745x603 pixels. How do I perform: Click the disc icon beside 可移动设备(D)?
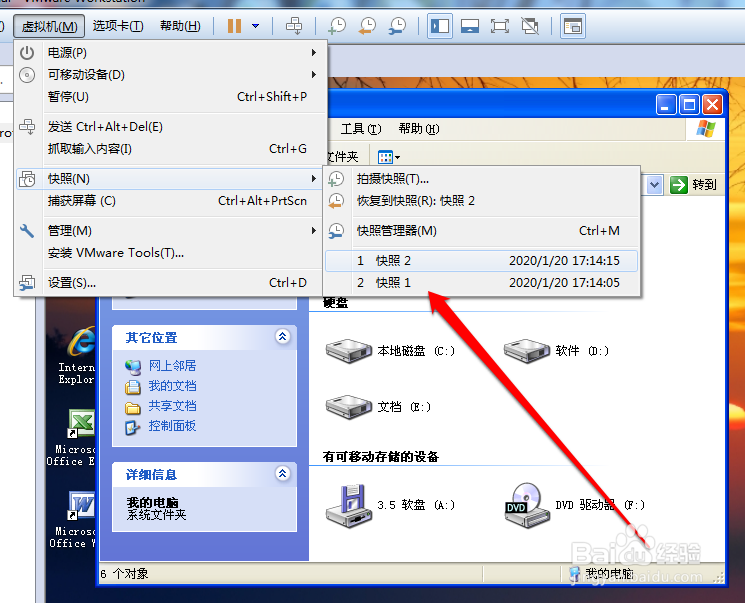point(27,75)
